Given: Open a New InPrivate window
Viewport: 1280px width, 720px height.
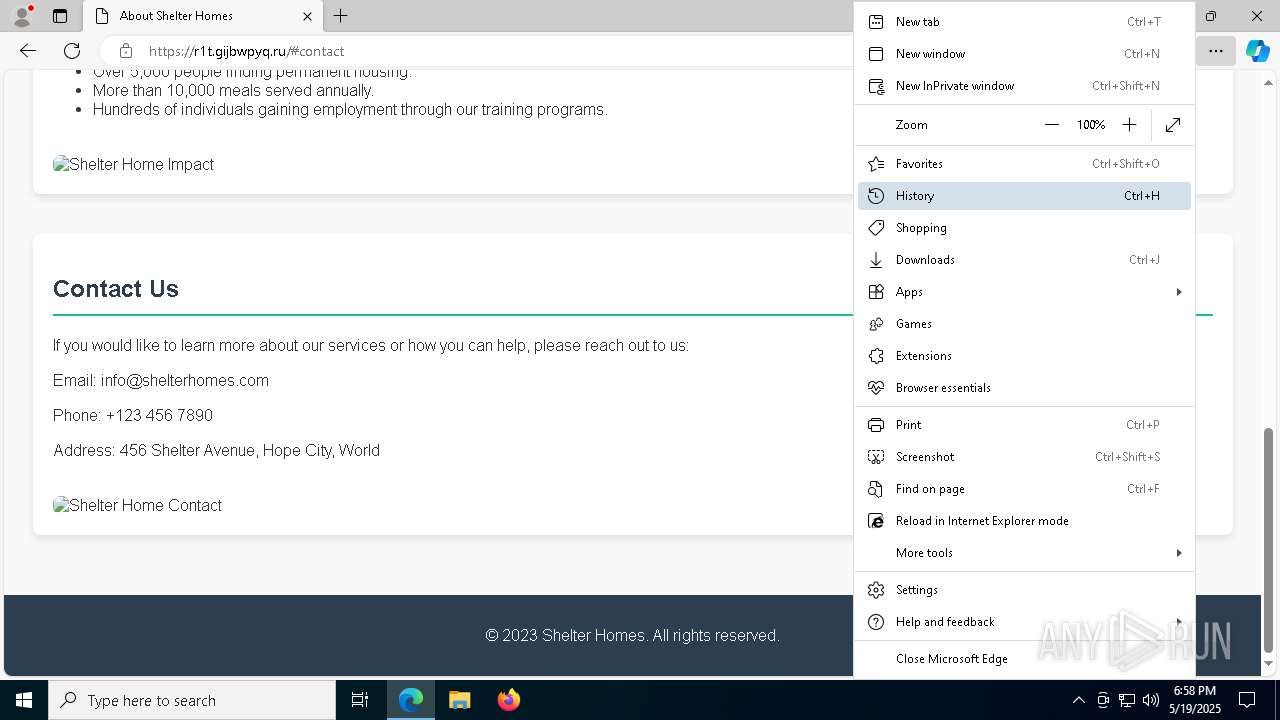Looking at the screenshot, I should (x=1024, y=86).
